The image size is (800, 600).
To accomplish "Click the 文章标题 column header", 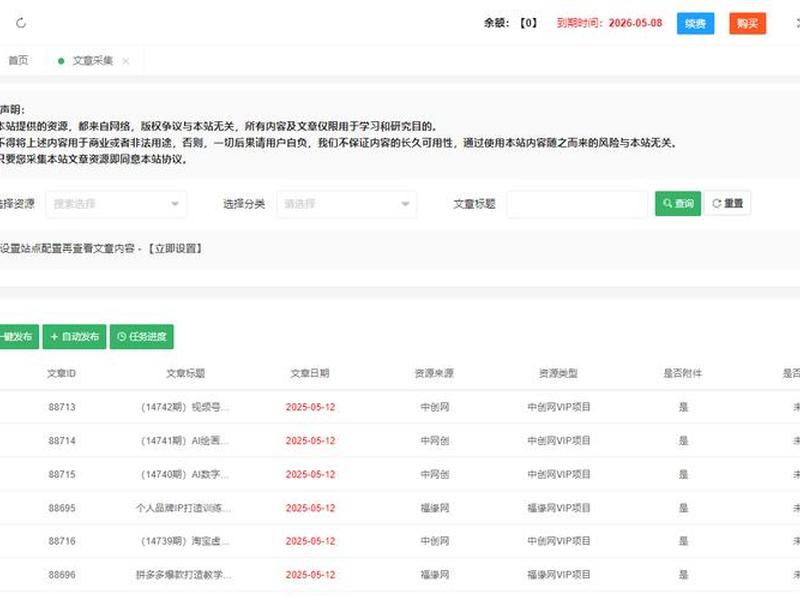I will (x=186, y=373).
